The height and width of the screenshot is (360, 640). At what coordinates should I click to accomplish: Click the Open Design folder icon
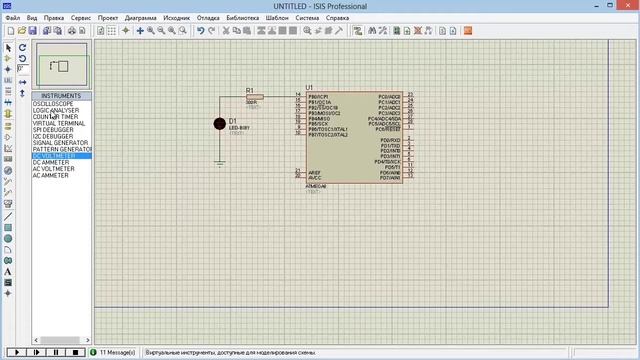point(22,31)
